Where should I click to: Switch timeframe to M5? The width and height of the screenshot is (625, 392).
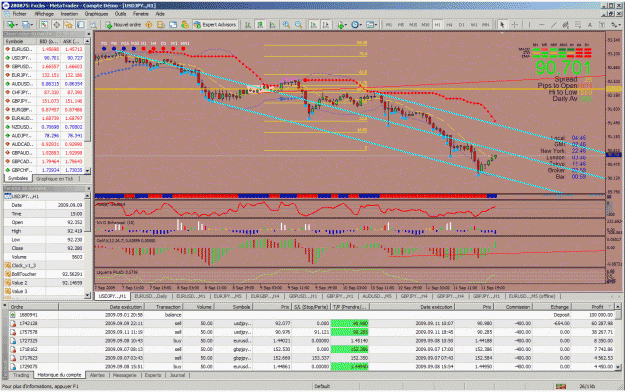[401, 25]
